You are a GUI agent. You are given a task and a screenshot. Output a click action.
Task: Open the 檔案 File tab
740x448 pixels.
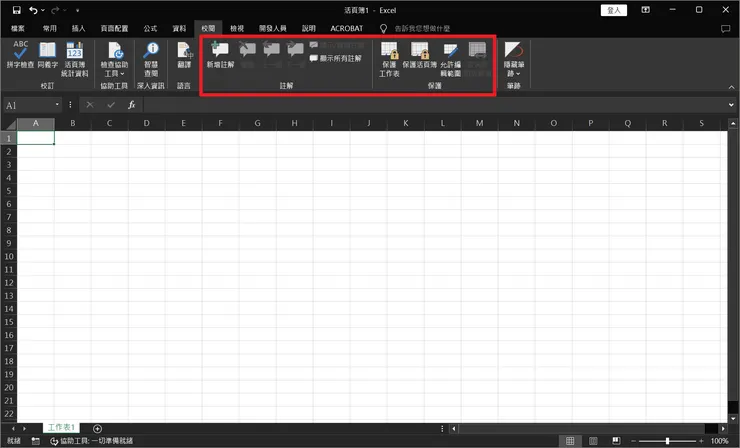tap(18, 29)
